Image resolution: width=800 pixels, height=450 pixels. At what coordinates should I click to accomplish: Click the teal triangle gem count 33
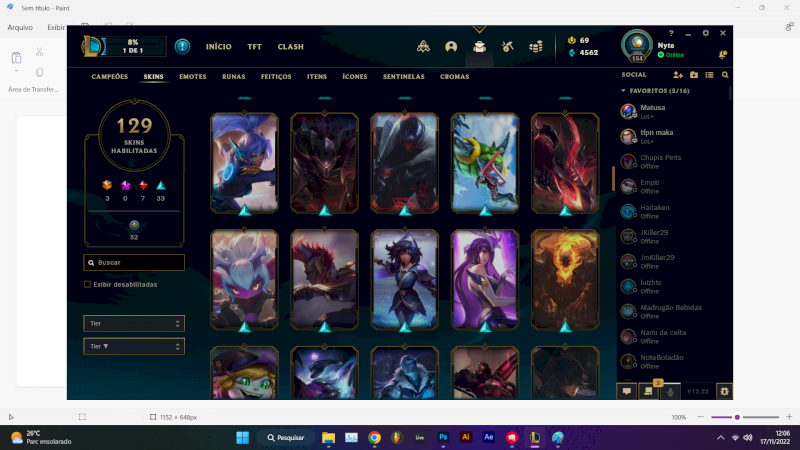[x=161, y=190]
